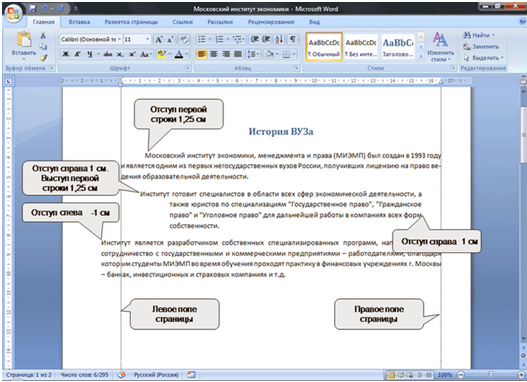Expand the styles gallery more arrow
527x382 pixels.
pyautogui.click(x=420, y=57)
